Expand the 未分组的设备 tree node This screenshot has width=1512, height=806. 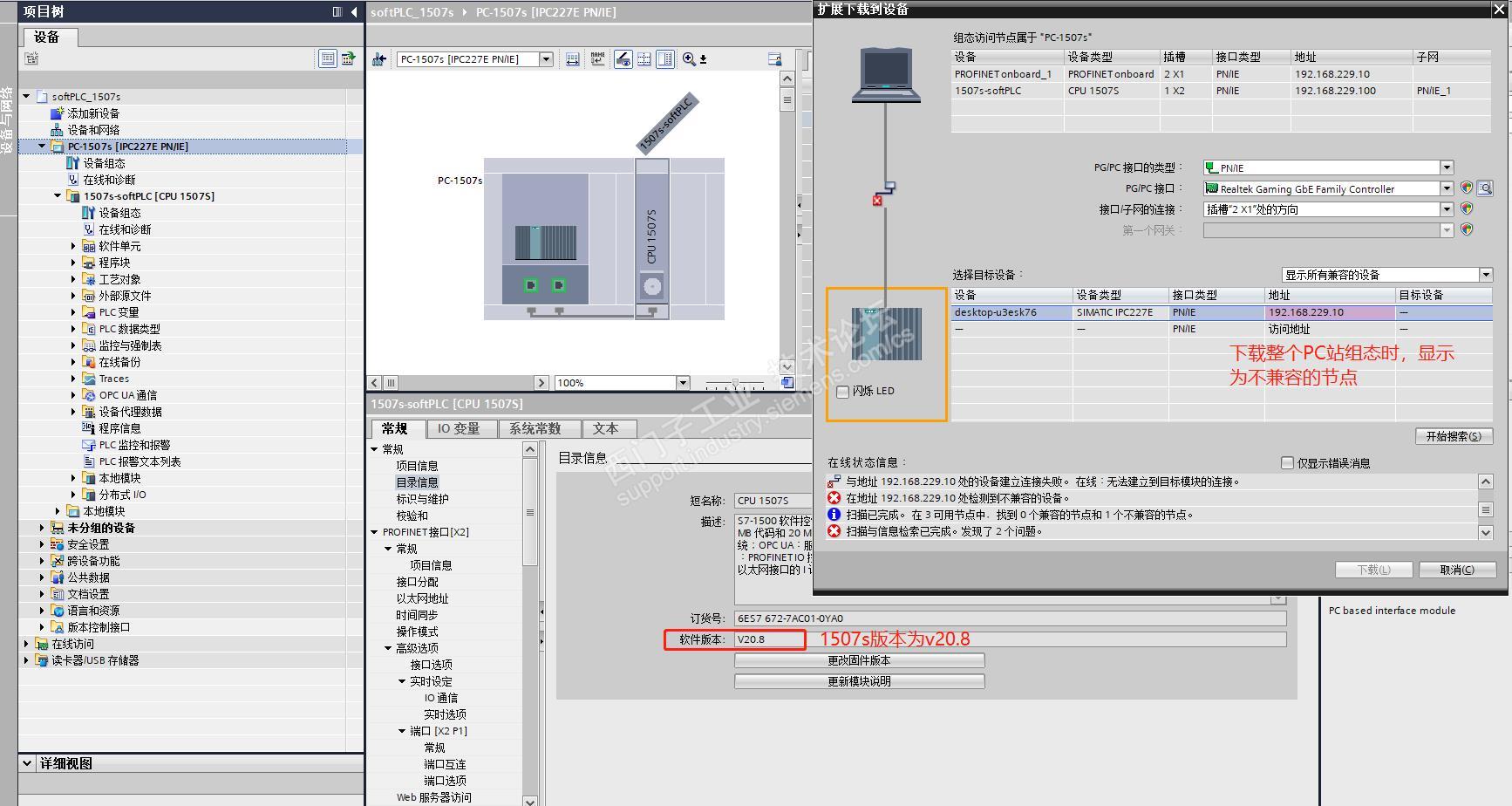pyautogui.click(x=42, y=528)
